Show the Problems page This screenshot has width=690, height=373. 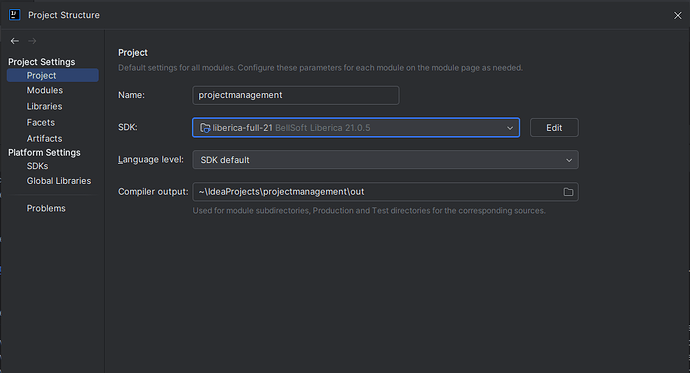point(46,208)
